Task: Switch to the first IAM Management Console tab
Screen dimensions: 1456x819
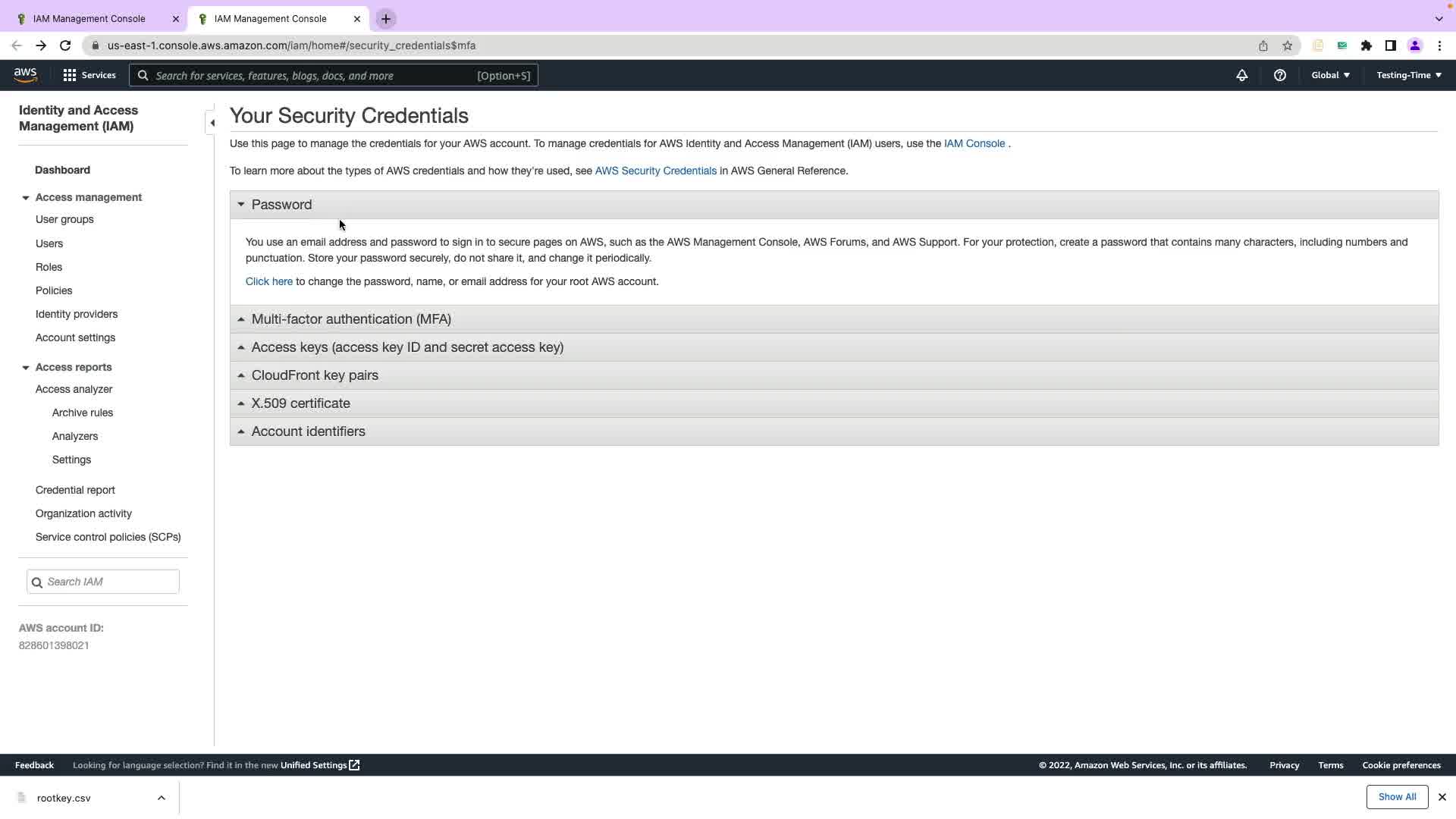Action: point(89,19)
